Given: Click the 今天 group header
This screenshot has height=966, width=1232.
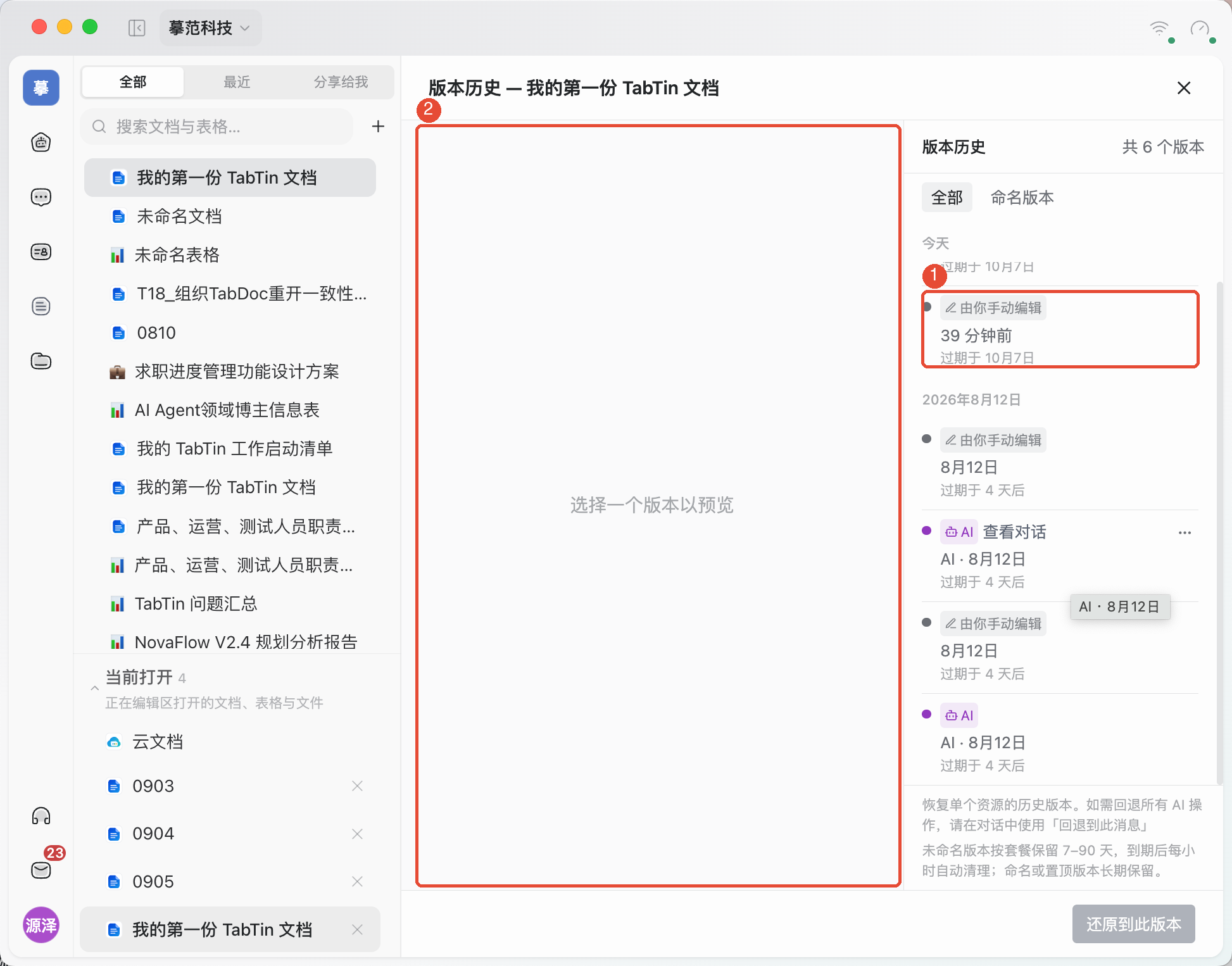Looking at the screenshot, I should [x=936, y=244].
